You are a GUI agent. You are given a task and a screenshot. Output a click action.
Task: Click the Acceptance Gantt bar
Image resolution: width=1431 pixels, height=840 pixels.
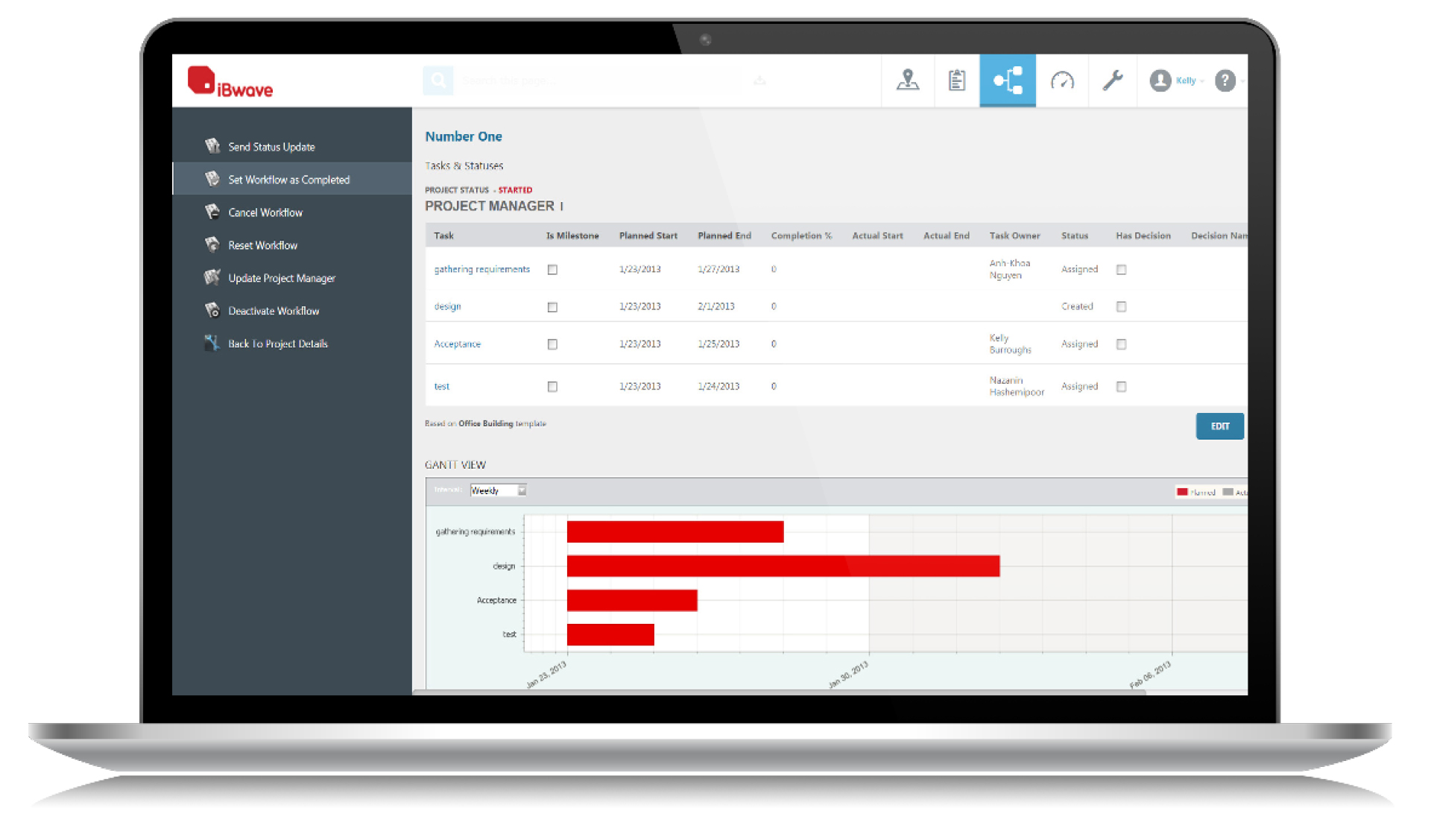632,600
